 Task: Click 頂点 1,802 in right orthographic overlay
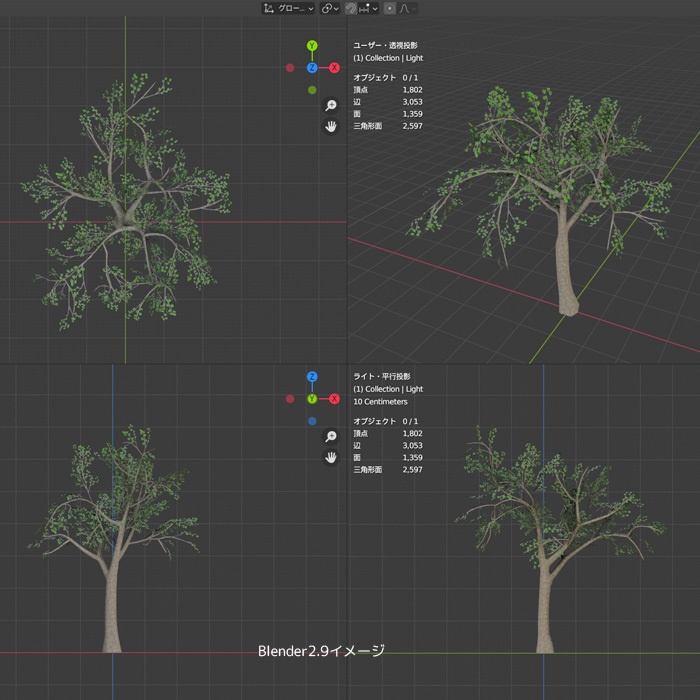click(388, 433)
